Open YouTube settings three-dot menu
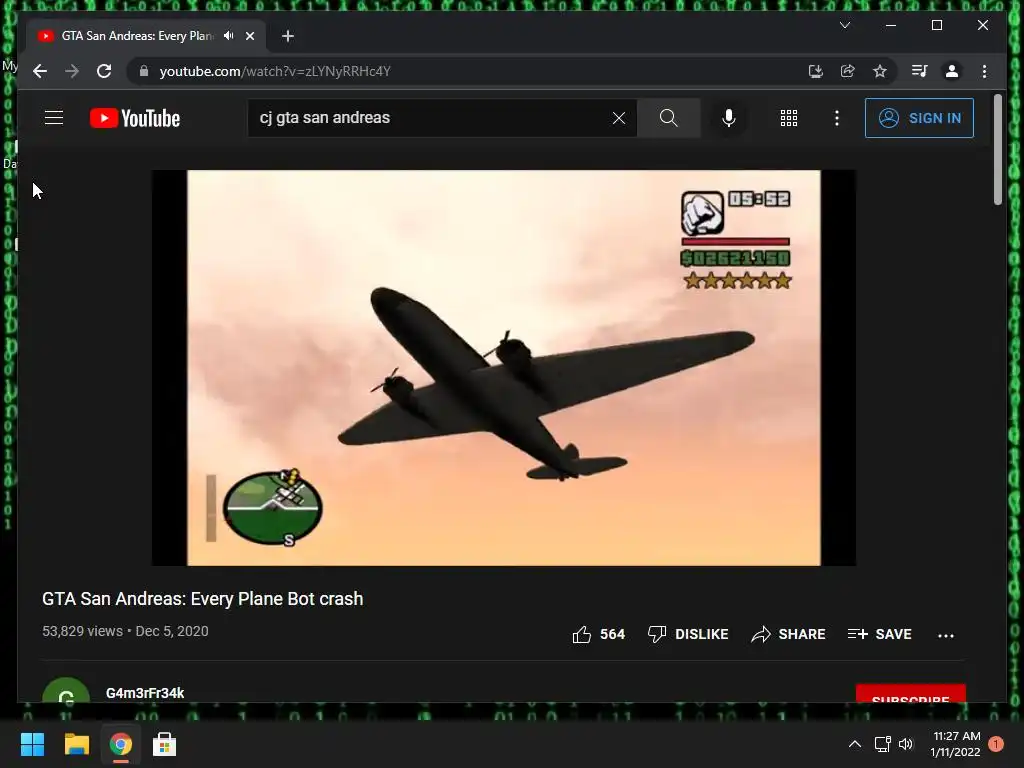 (837, 118)
